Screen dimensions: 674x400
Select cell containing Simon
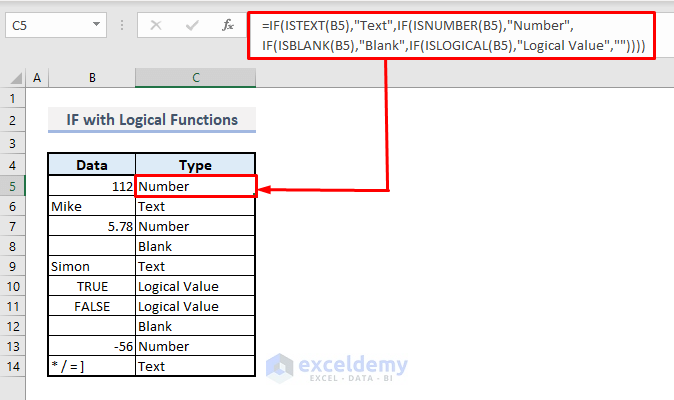click(92, 266)
